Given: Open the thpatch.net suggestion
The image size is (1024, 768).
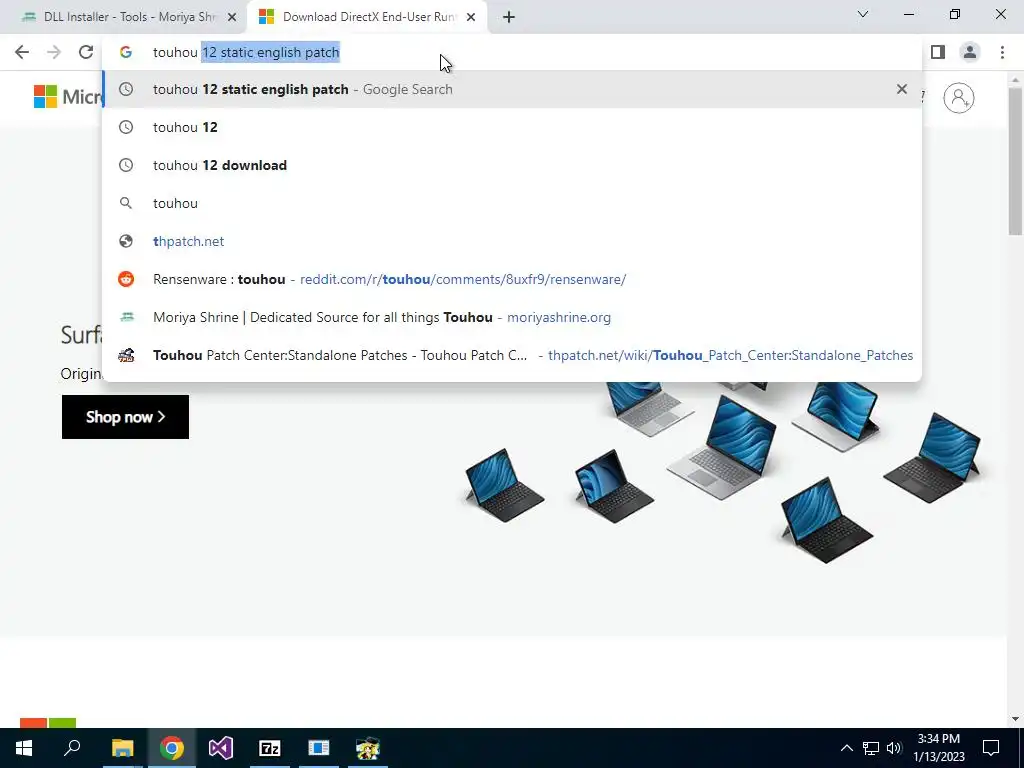Looking at the screenshot, I should [x=512, y=241].
